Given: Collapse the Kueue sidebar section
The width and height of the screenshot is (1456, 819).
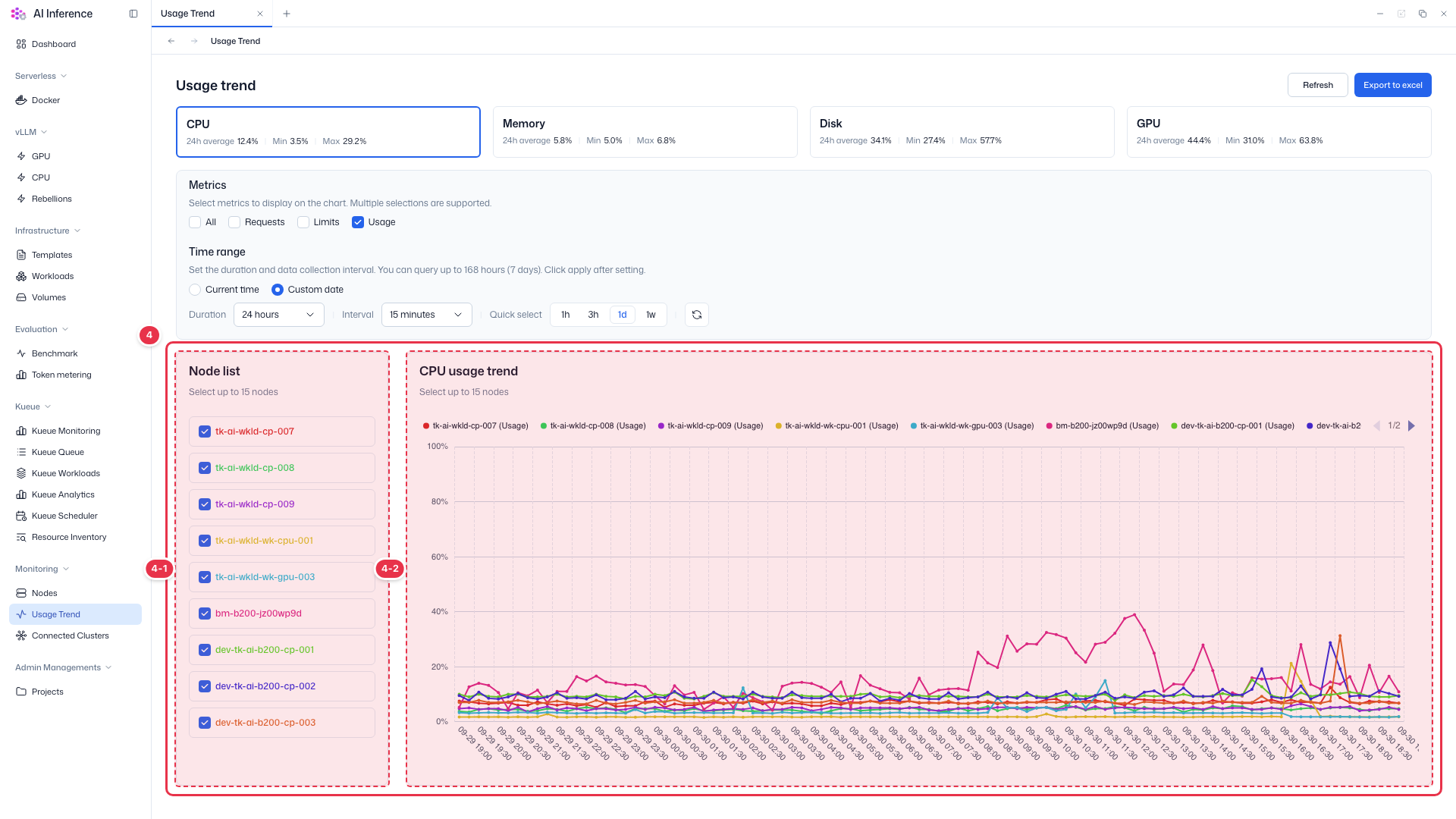Looking at the screenshot, I should [33, 406].
